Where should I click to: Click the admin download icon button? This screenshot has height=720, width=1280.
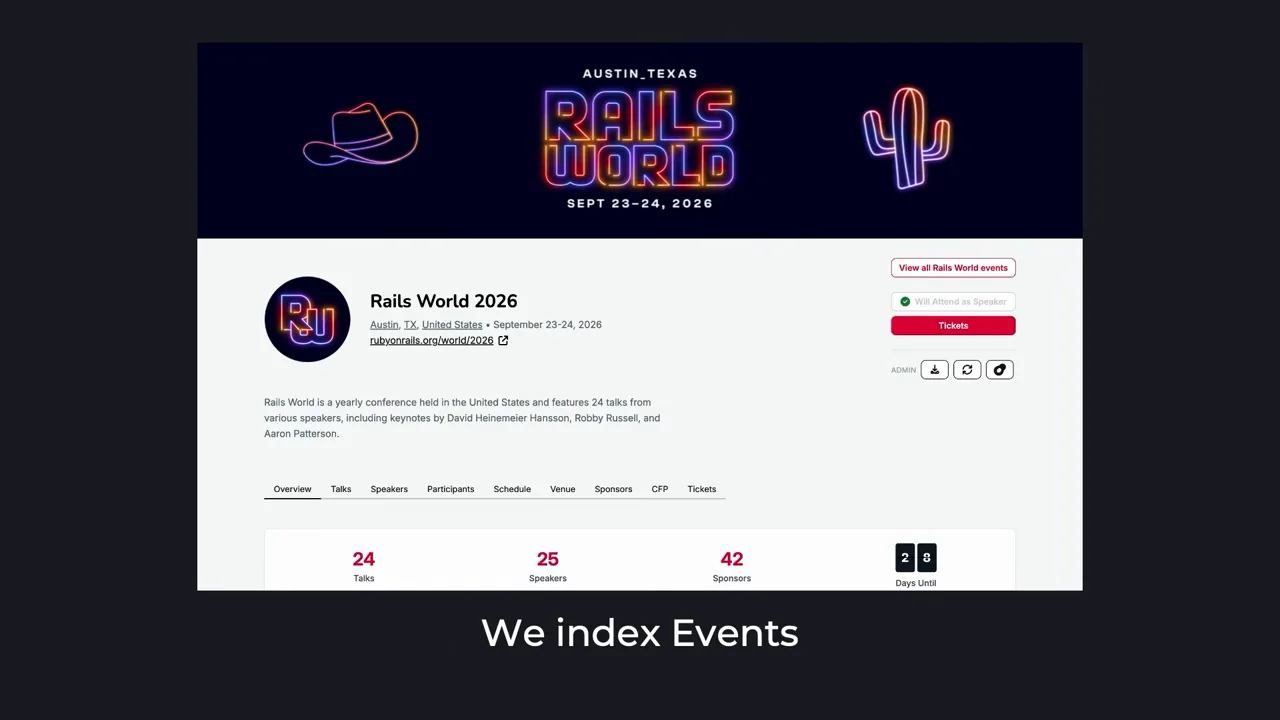pos(934,370)
